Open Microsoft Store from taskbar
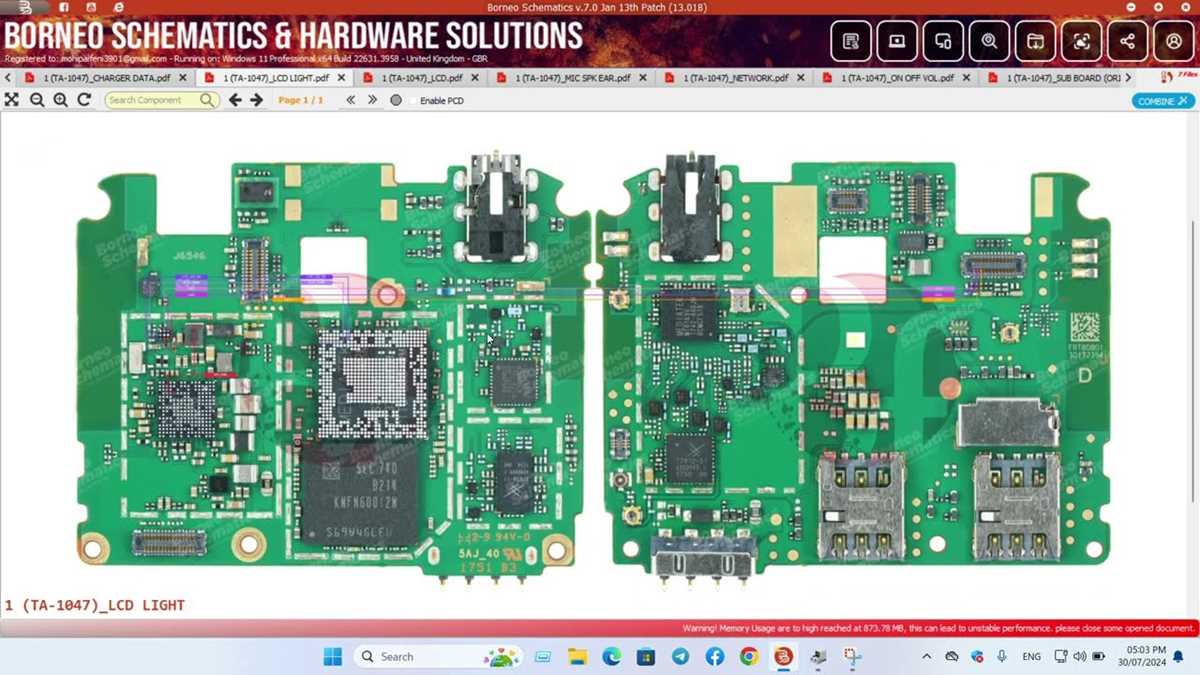The width and height of the screenshot is (1200, 675). pyautogui.click(x=646, y=657)
